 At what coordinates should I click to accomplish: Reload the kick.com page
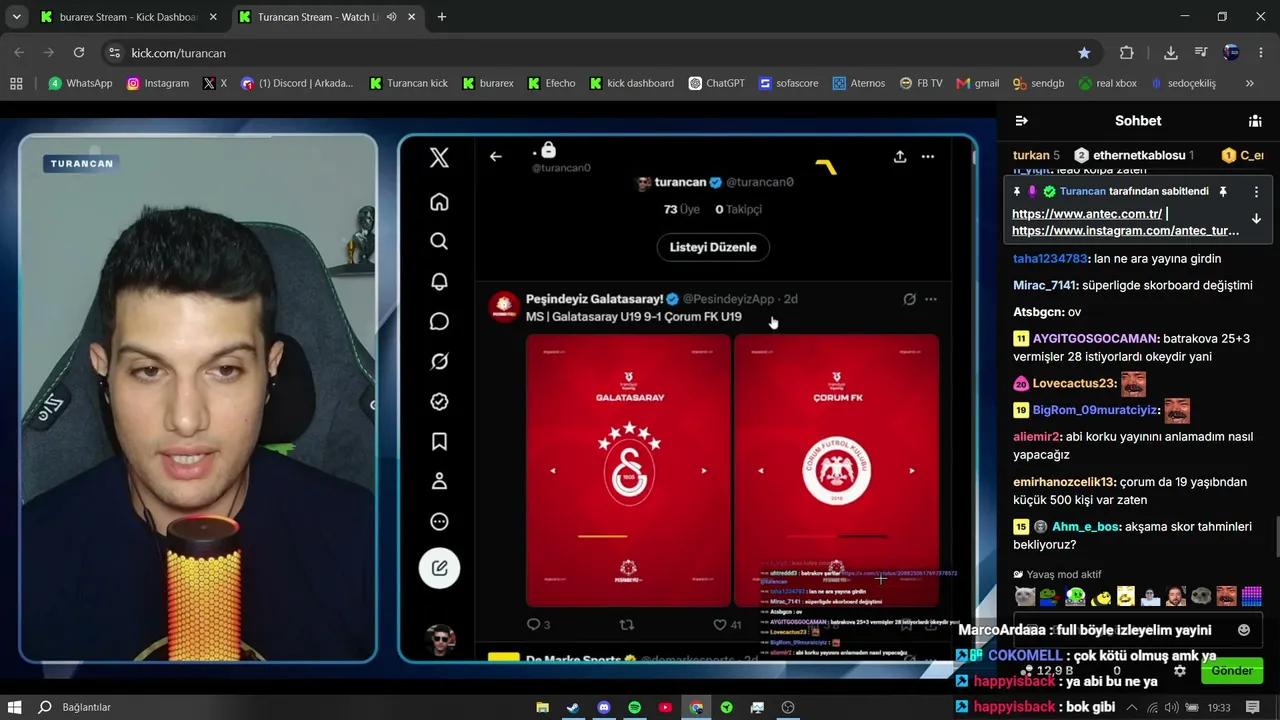(x=79, y=53)
